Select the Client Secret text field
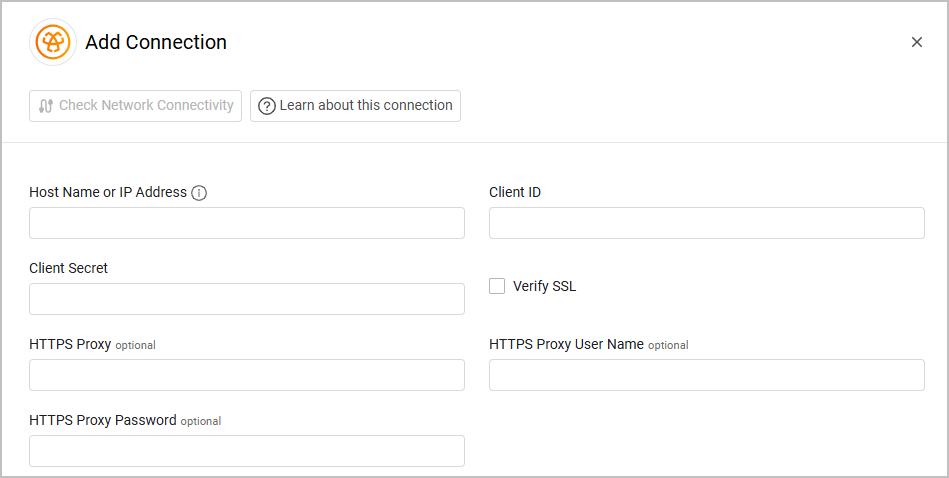Viewport: 949px width, 478px height. pos(247,299)
